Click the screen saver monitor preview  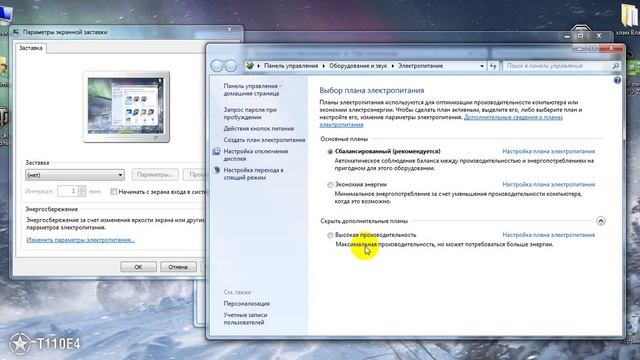click(126, 107)
